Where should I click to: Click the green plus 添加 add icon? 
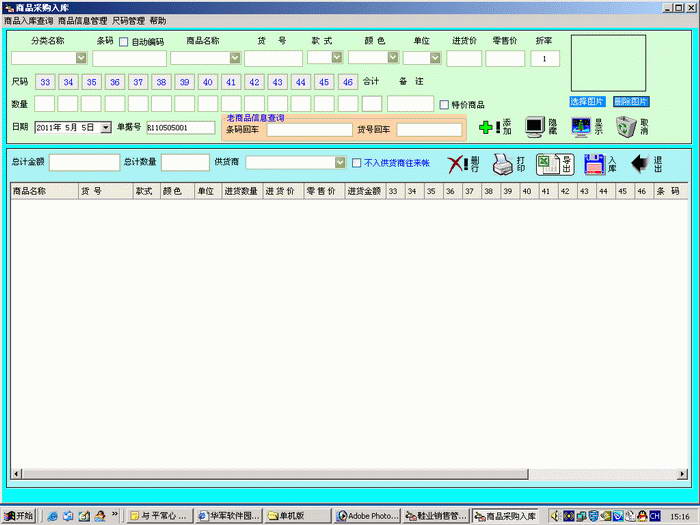tap(486, 127)
